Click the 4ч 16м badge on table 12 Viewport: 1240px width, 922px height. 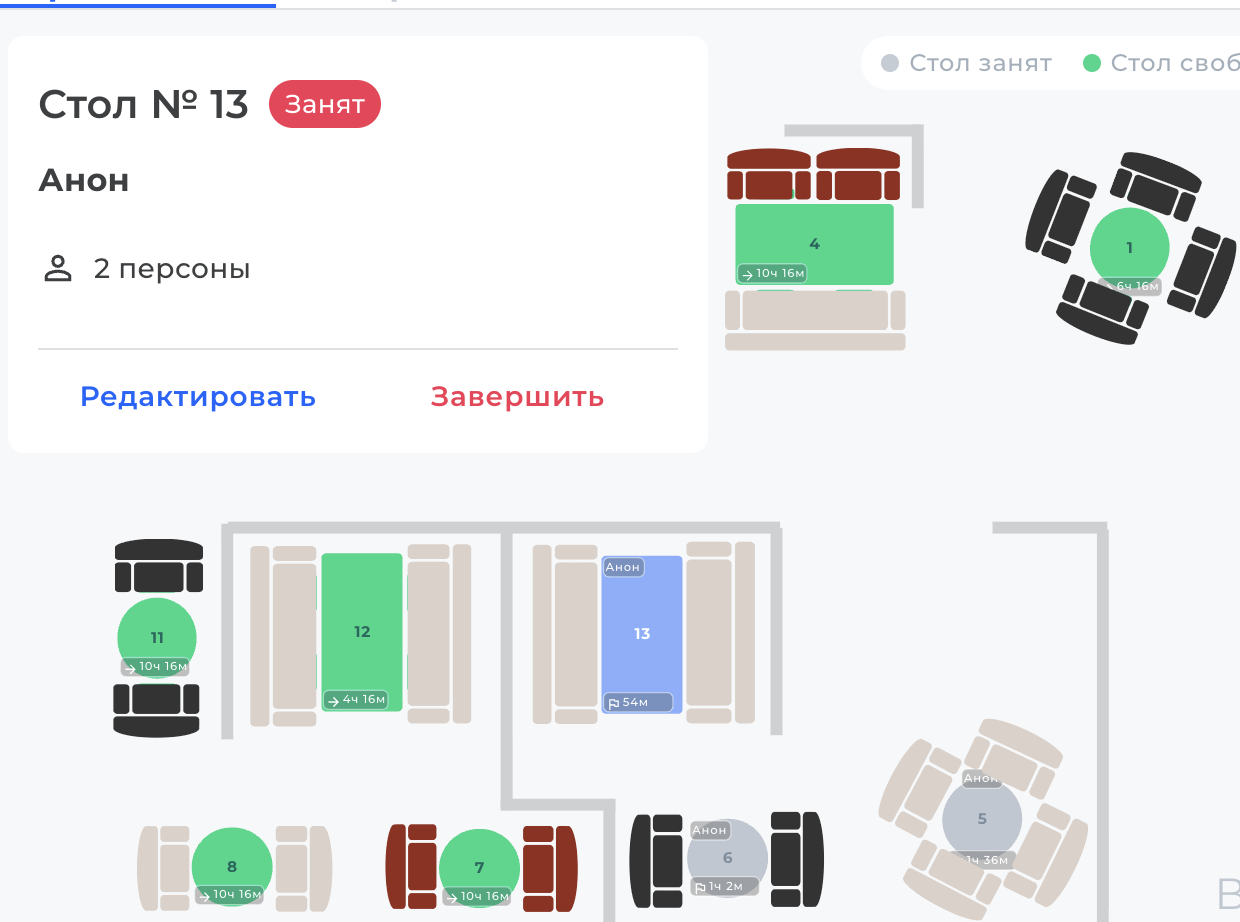[356, 700]
